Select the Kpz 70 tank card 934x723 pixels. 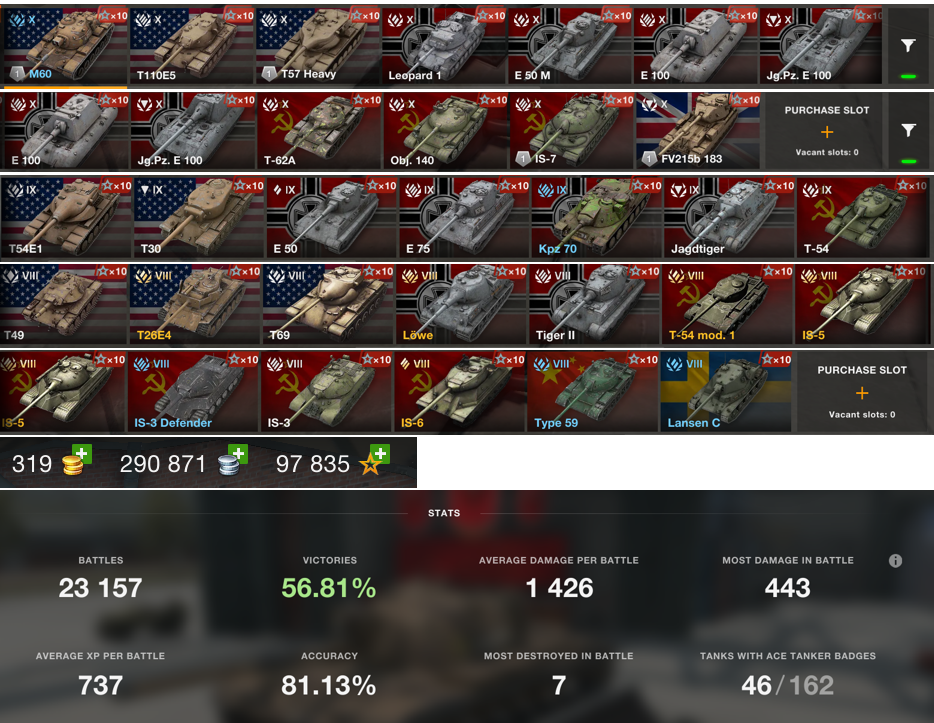pyautogui.click(x=596, y=218)
